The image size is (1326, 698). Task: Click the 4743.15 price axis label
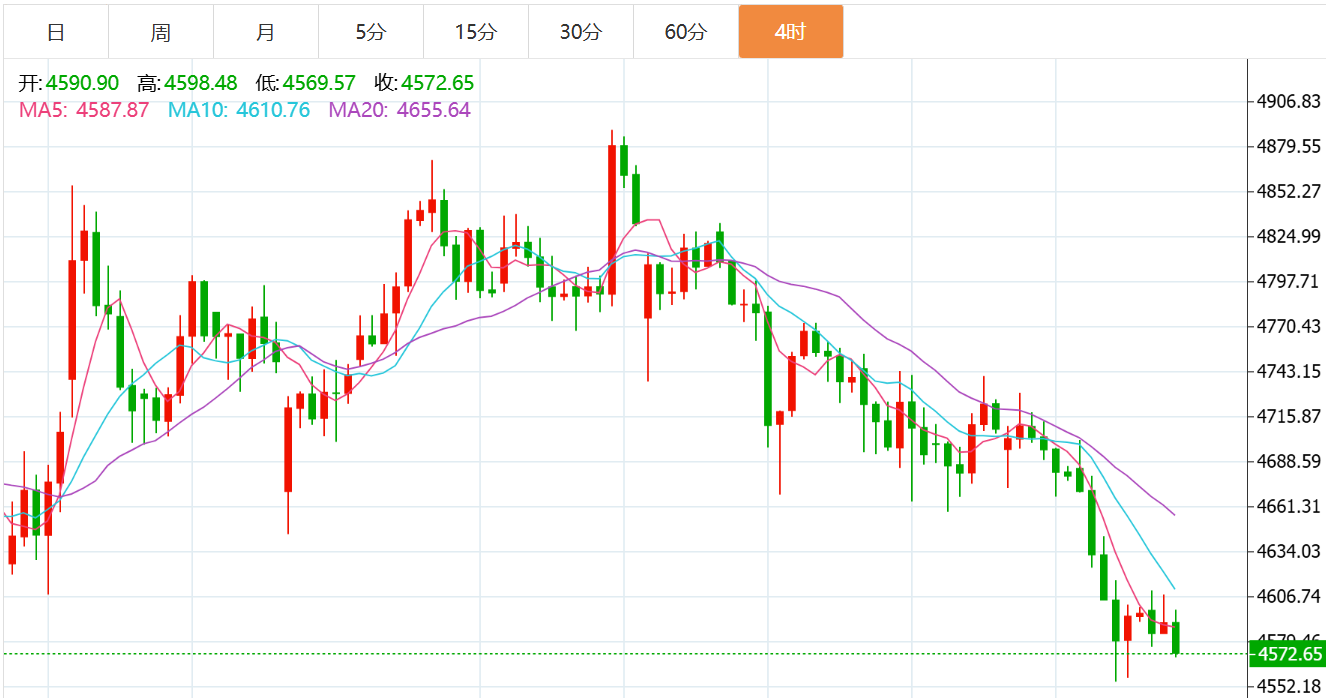click(x=1289, y=372)
